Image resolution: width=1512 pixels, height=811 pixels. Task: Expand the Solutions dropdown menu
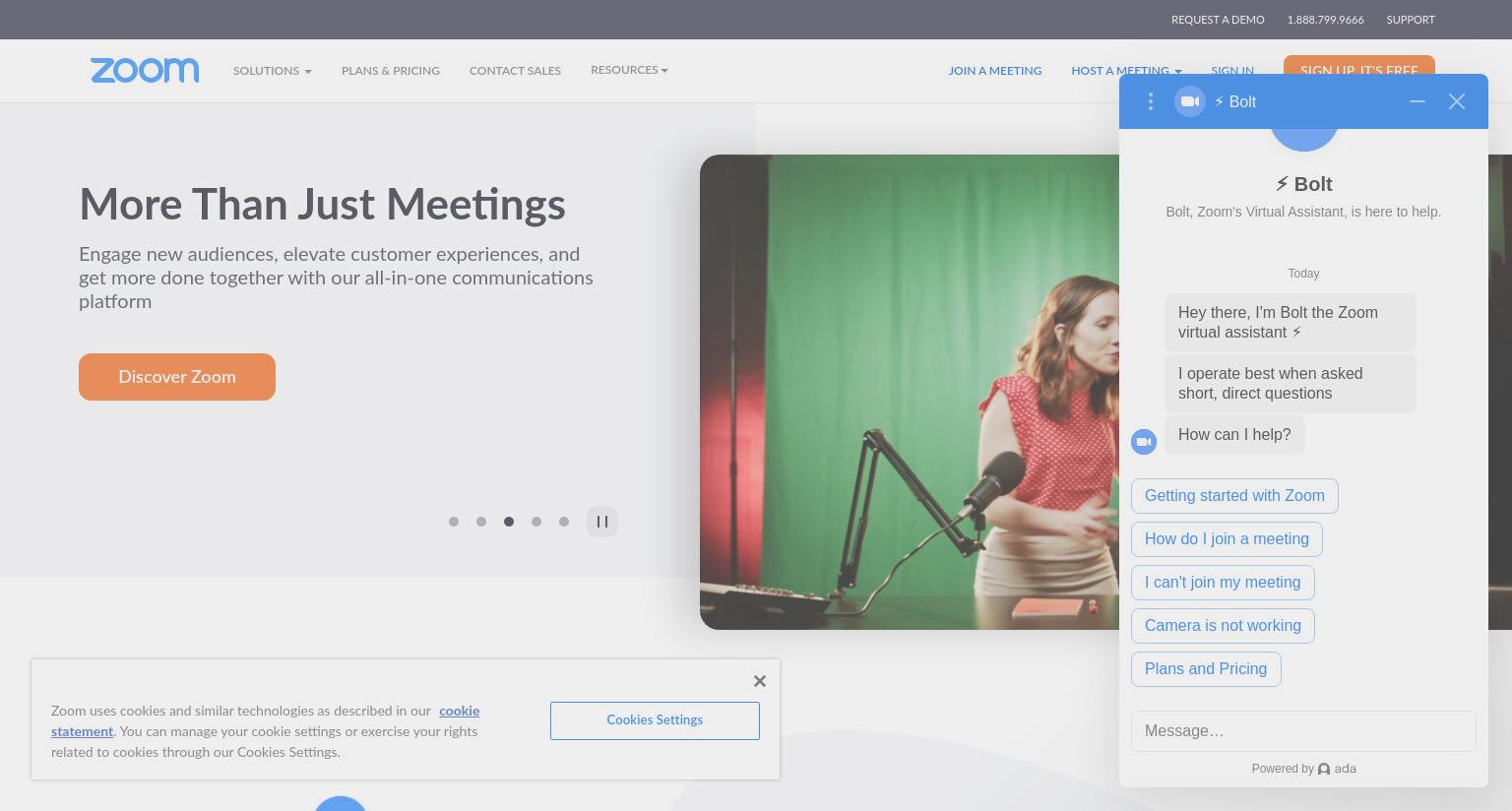pos(273,71)
